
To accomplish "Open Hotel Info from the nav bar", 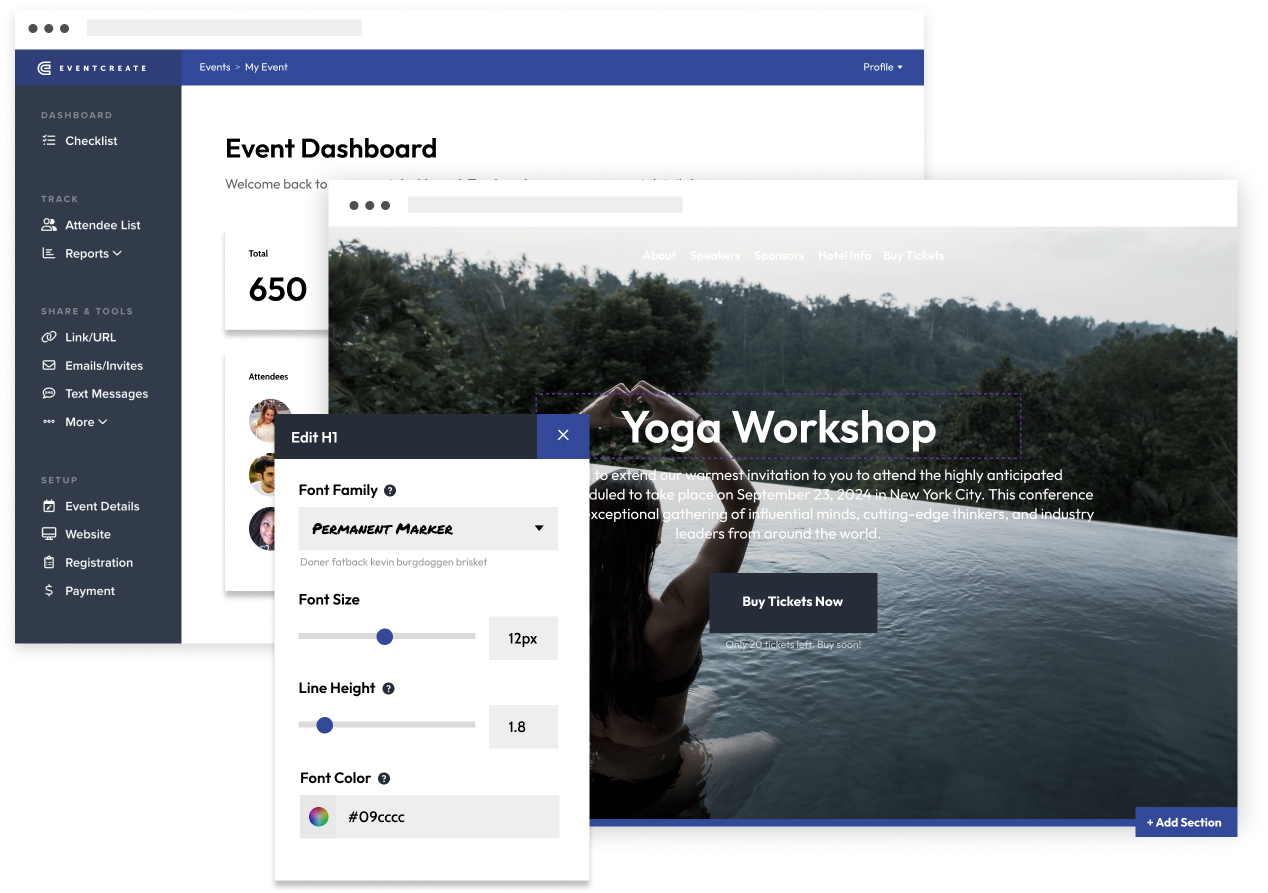I will (x=844, y=255).
